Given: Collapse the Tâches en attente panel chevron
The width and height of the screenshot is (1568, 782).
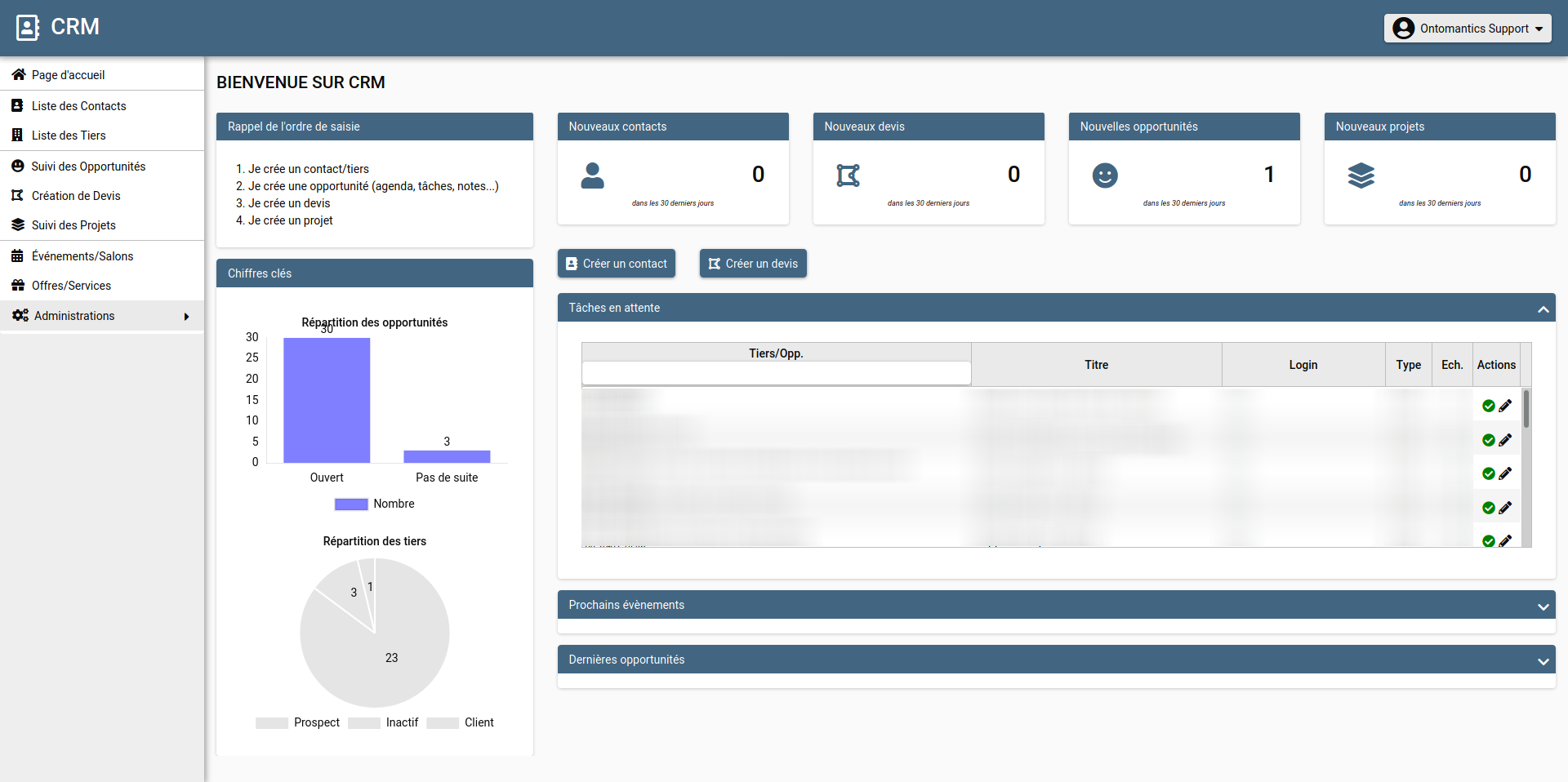Looking at the screenshot, I should pyautogui.click(x=1543, y=309).
